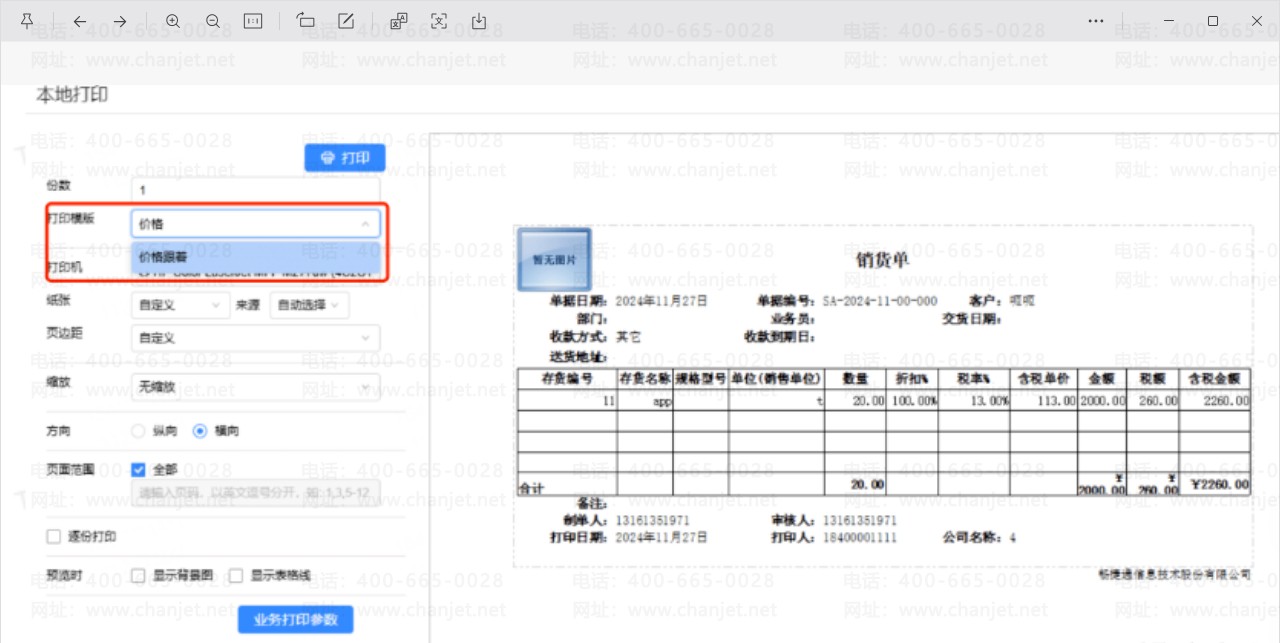Pin the viewer window on top

pos(27,20)
